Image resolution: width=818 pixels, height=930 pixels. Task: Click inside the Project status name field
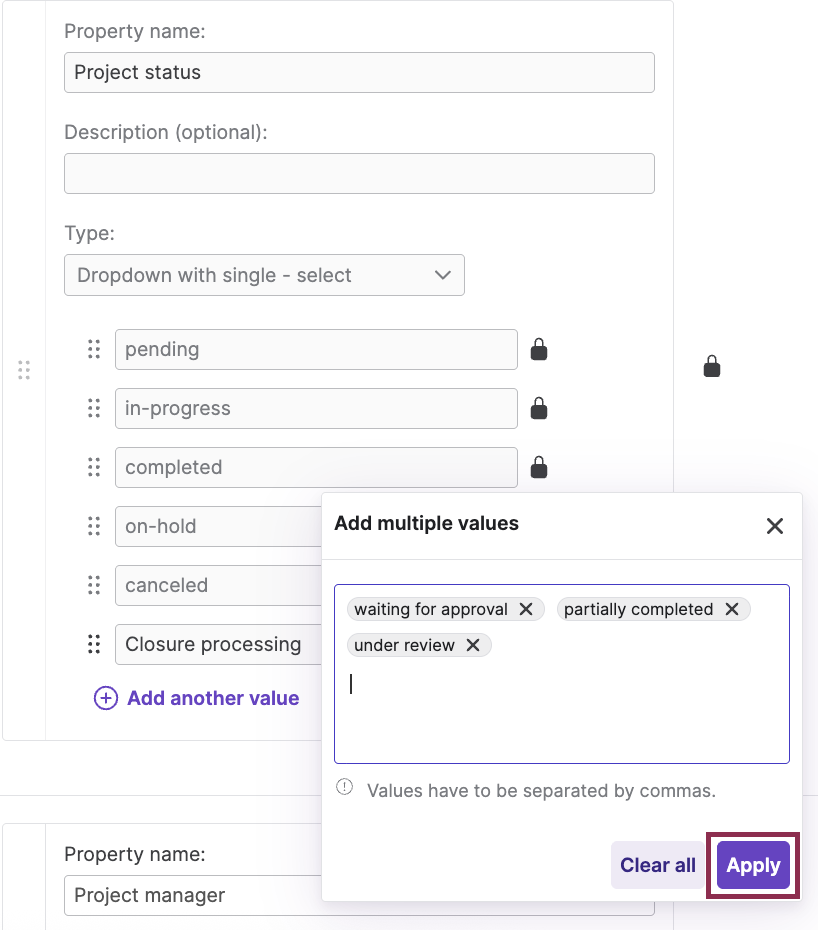(359, 72)
